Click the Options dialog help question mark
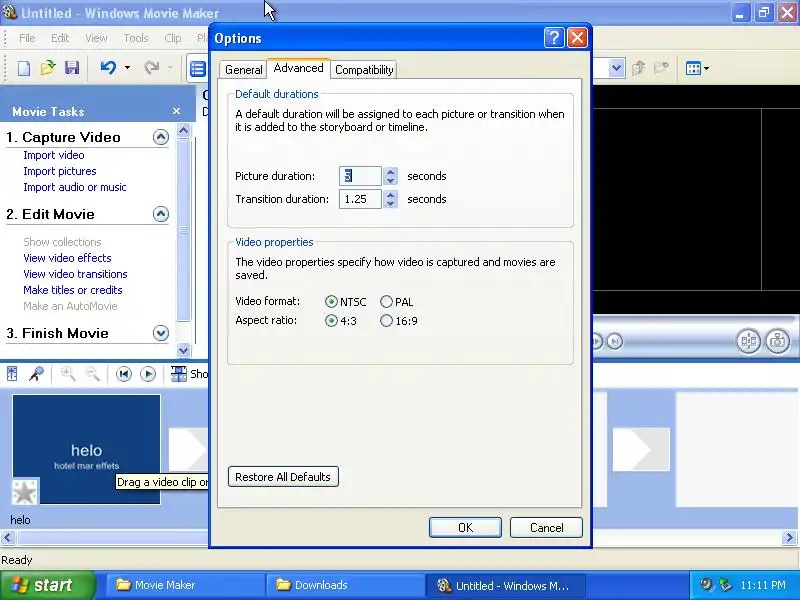800x600 pixels. pos(554,38)
